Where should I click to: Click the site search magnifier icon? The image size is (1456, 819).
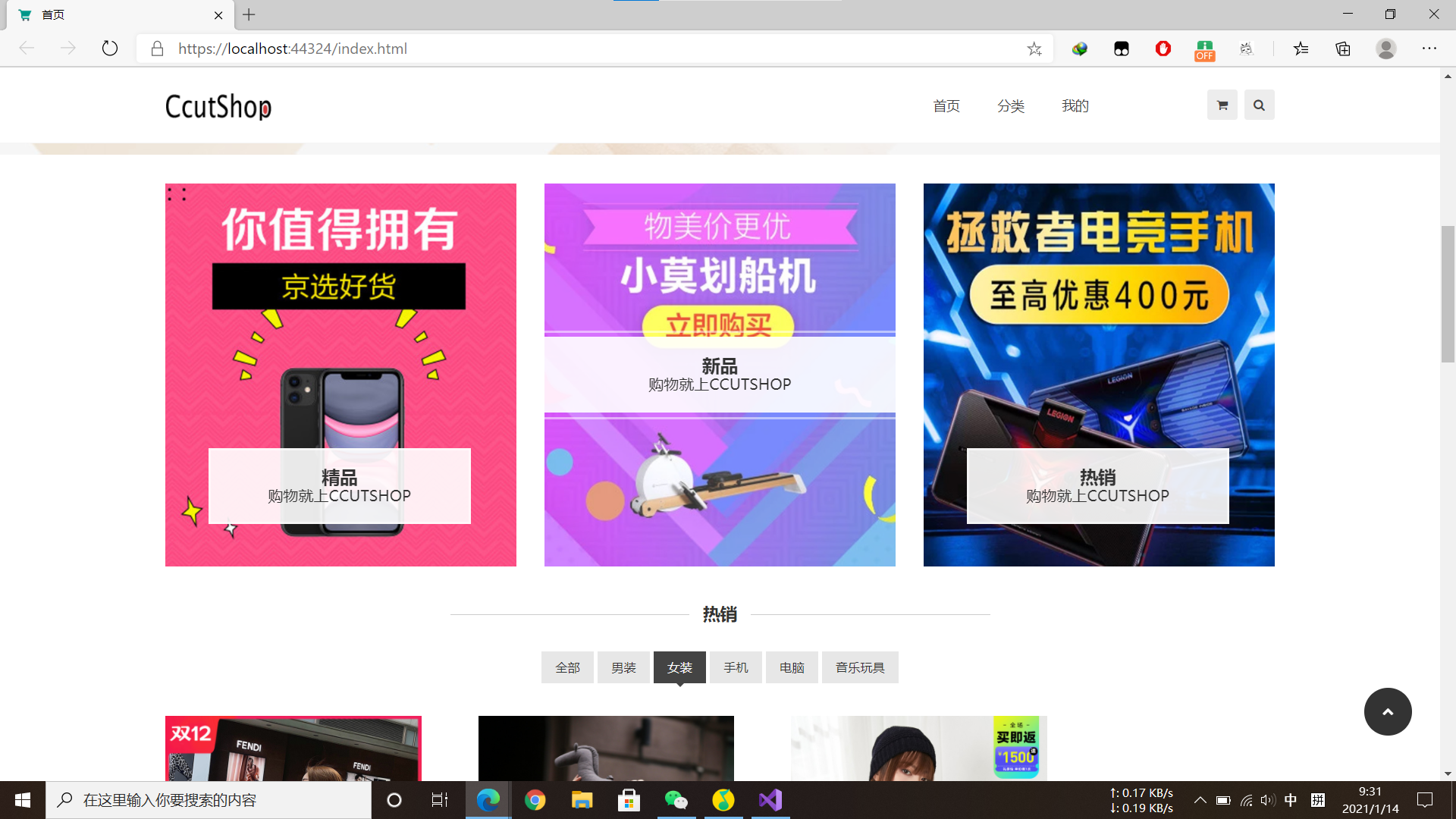(x=1259, y=105)
